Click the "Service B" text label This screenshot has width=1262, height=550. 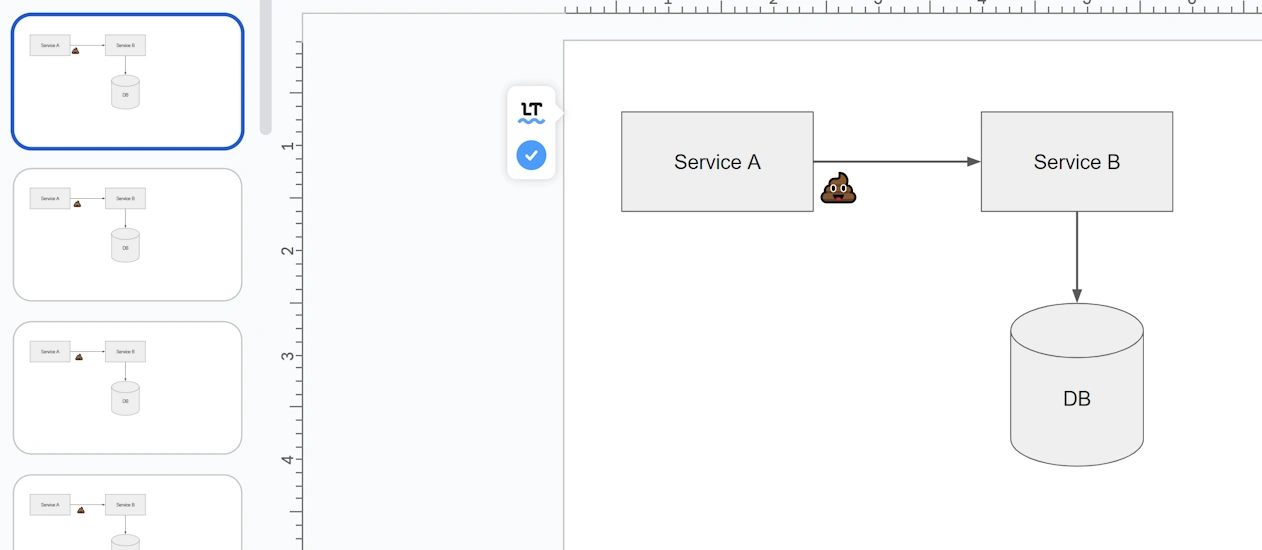pos(1076,162)
